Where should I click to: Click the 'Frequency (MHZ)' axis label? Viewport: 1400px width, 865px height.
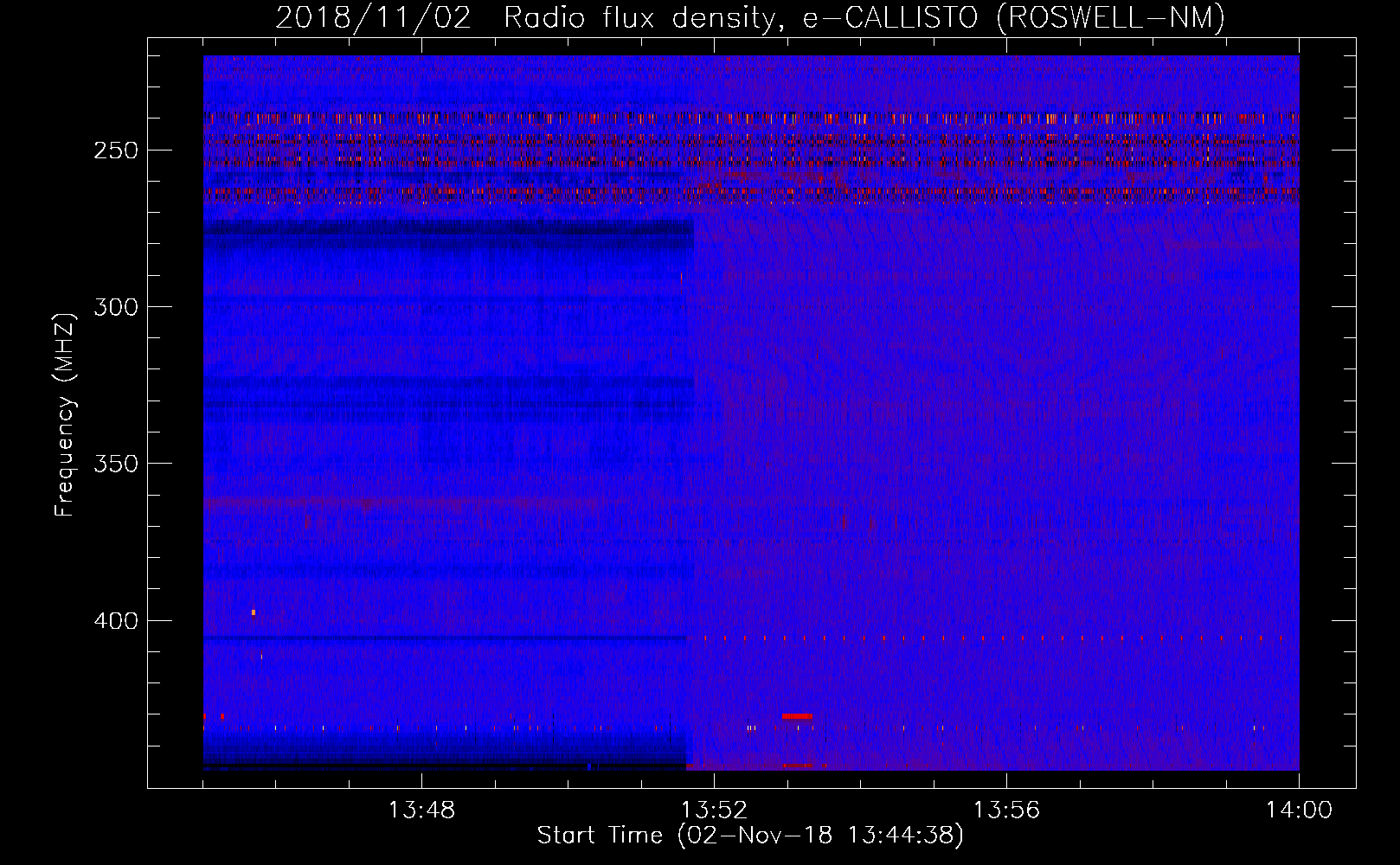65,414
